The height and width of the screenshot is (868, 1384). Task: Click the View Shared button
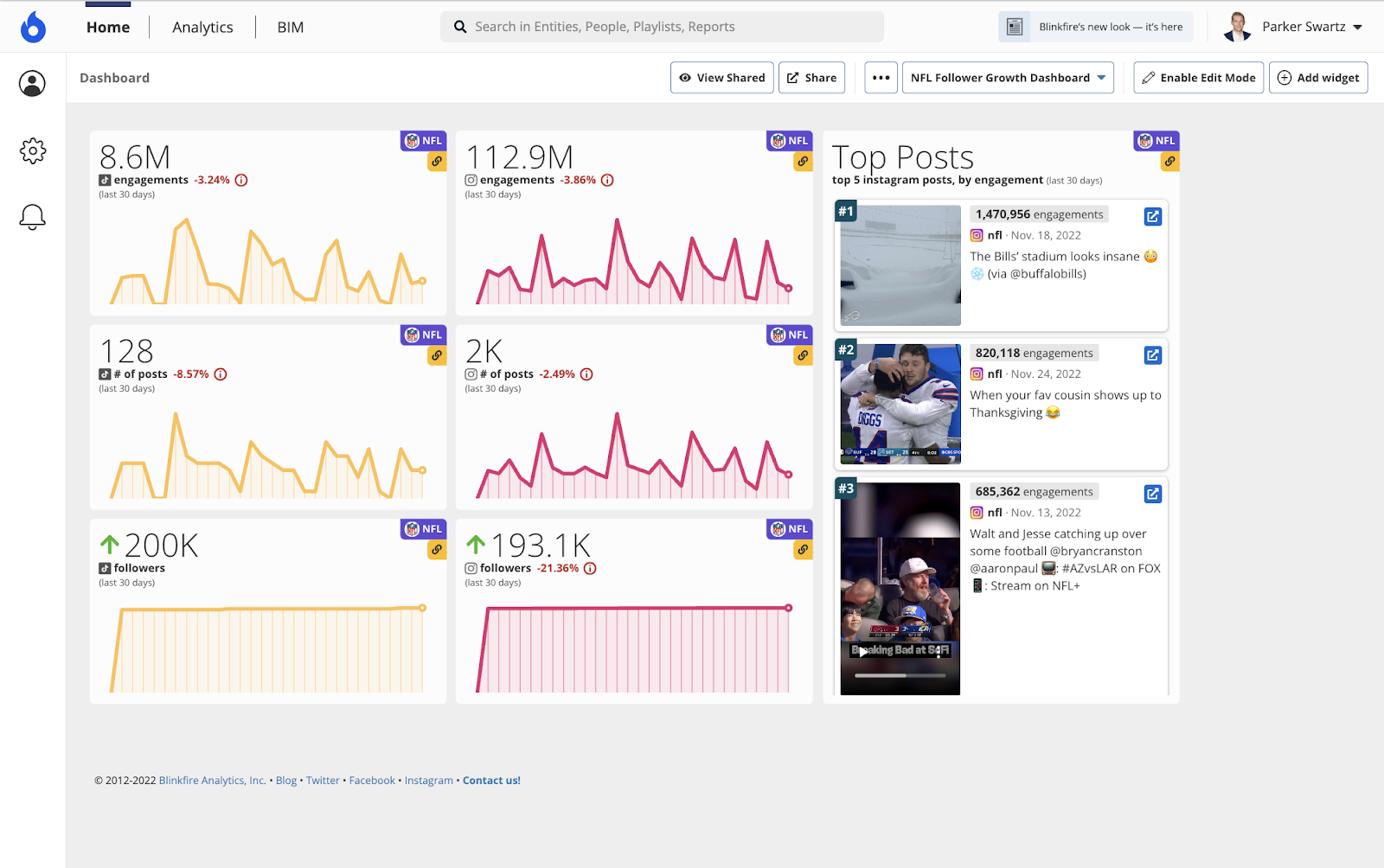point(722,78)
